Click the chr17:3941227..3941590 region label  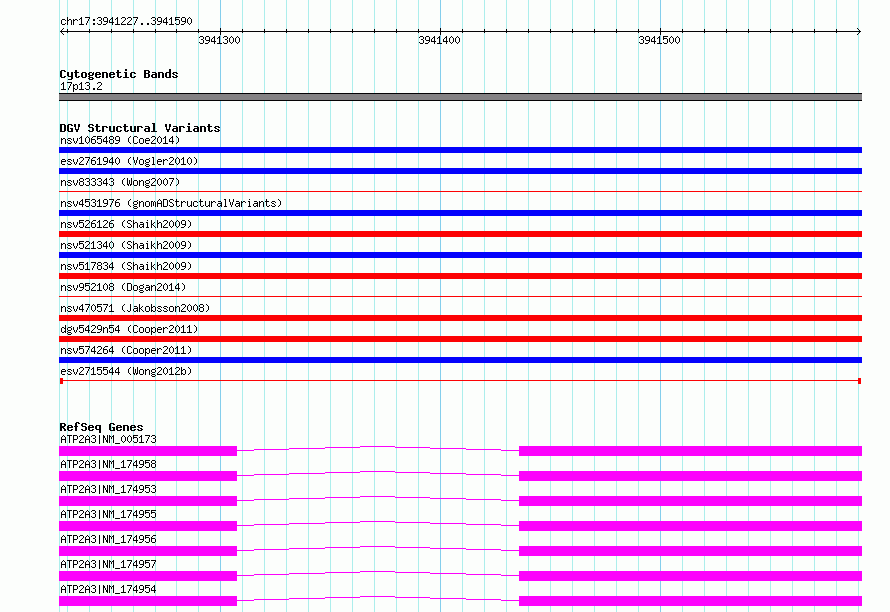click(126, 21)
